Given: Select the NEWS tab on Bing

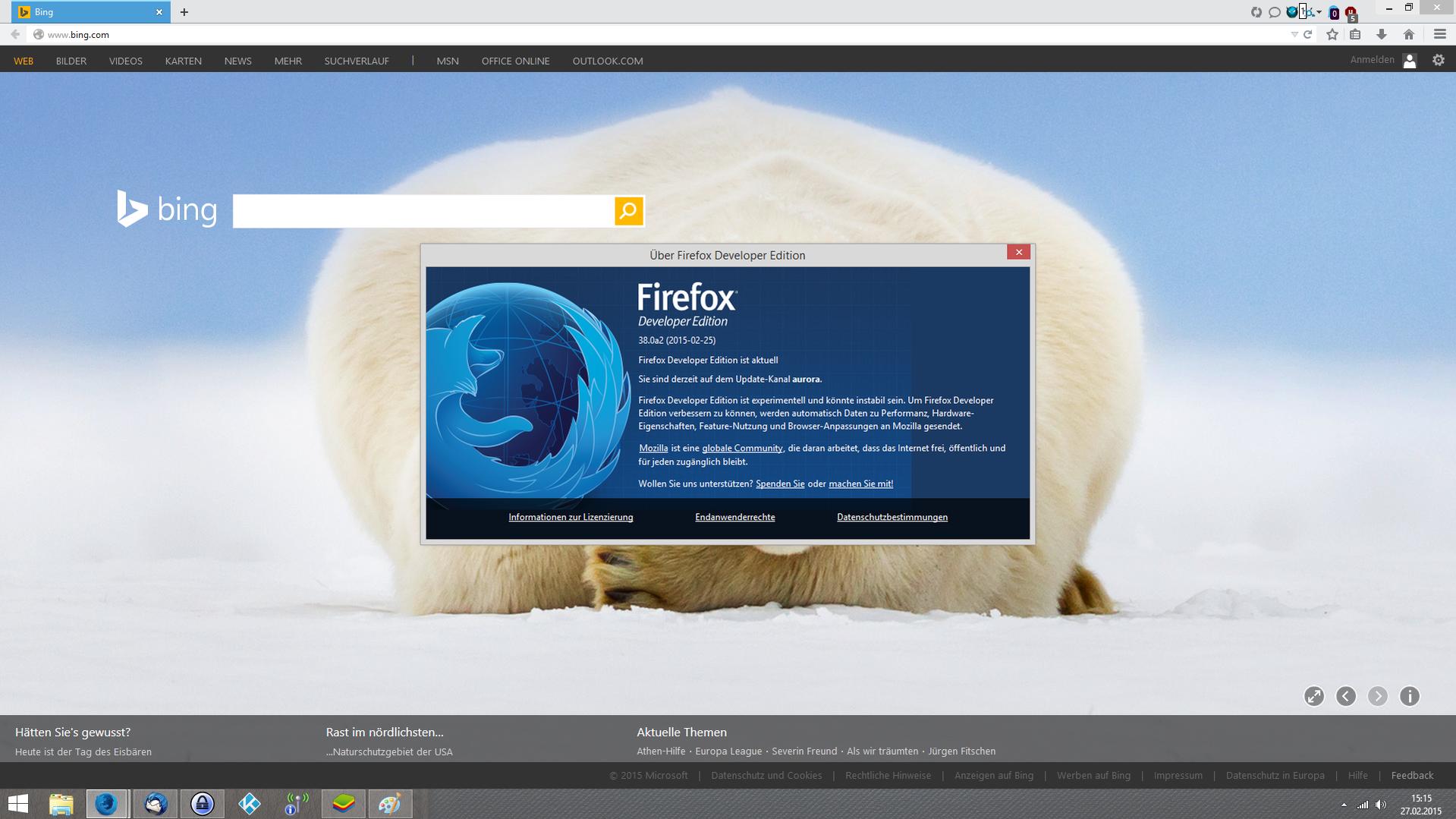Looking at the screenshot, I should click(x=237, y=61).
